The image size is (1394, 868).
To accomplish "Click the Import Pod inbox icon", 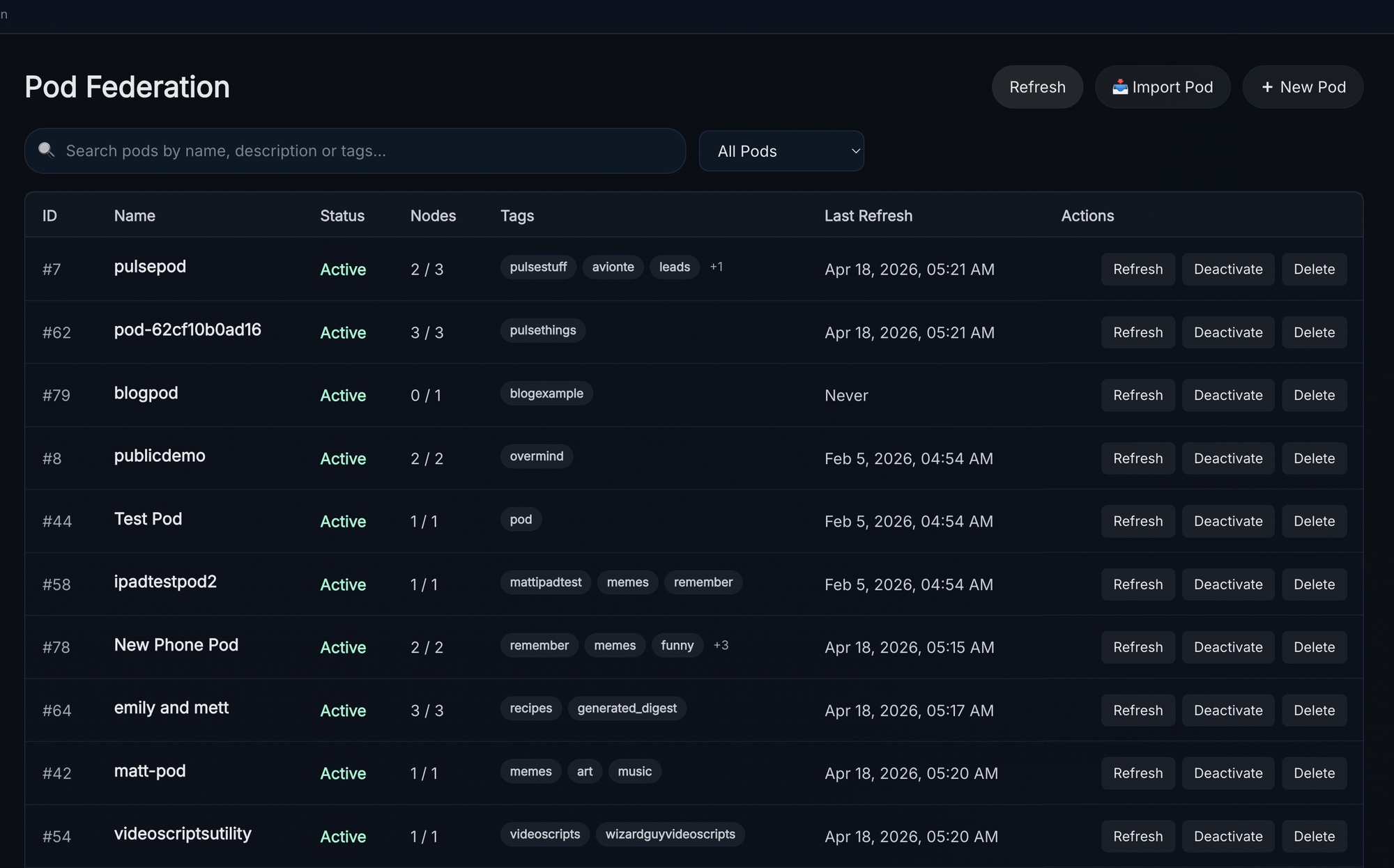I will (1120, 87).
